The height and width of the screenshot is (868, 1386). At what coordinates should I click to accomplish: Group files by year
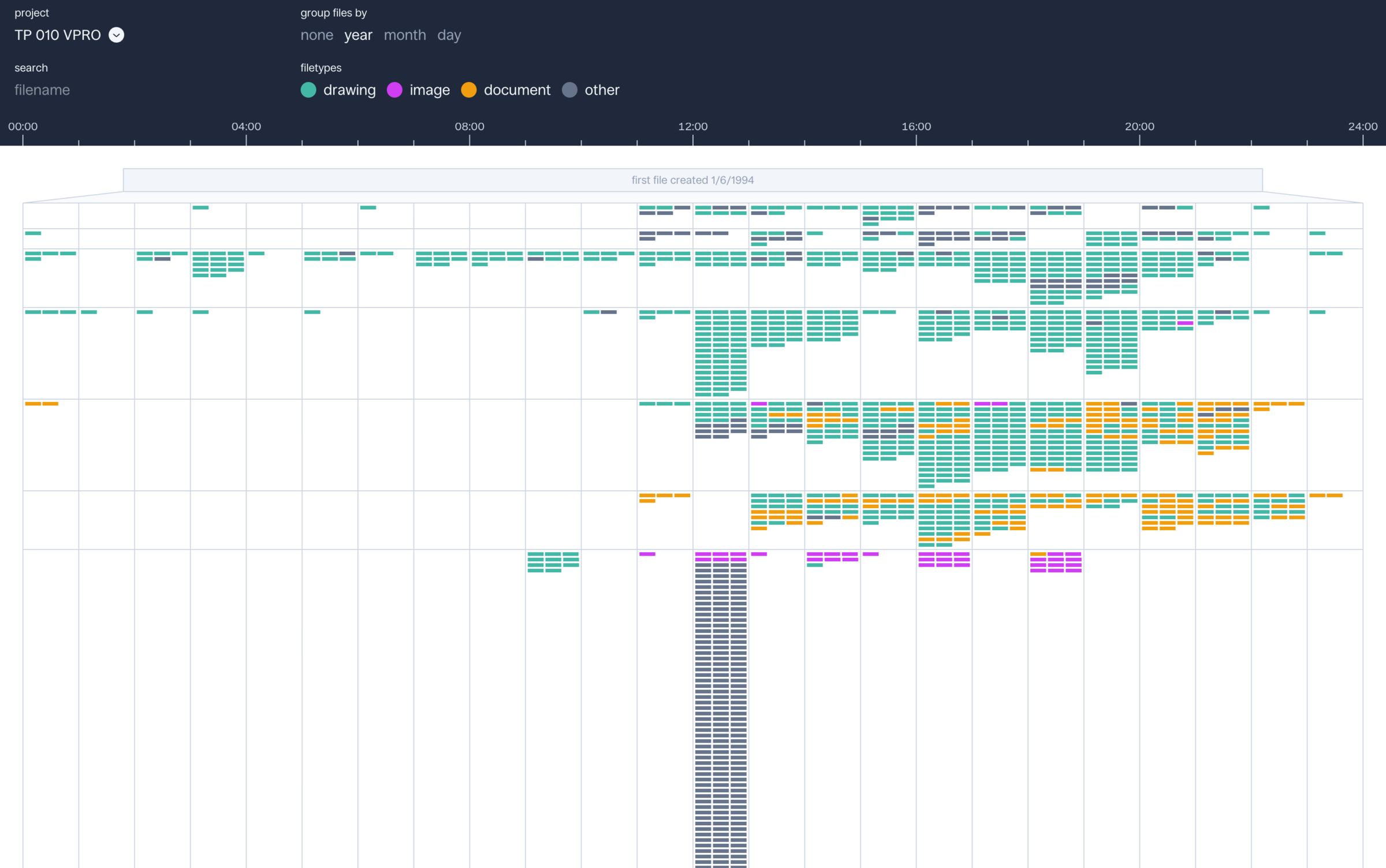click(x=358, y=35)
